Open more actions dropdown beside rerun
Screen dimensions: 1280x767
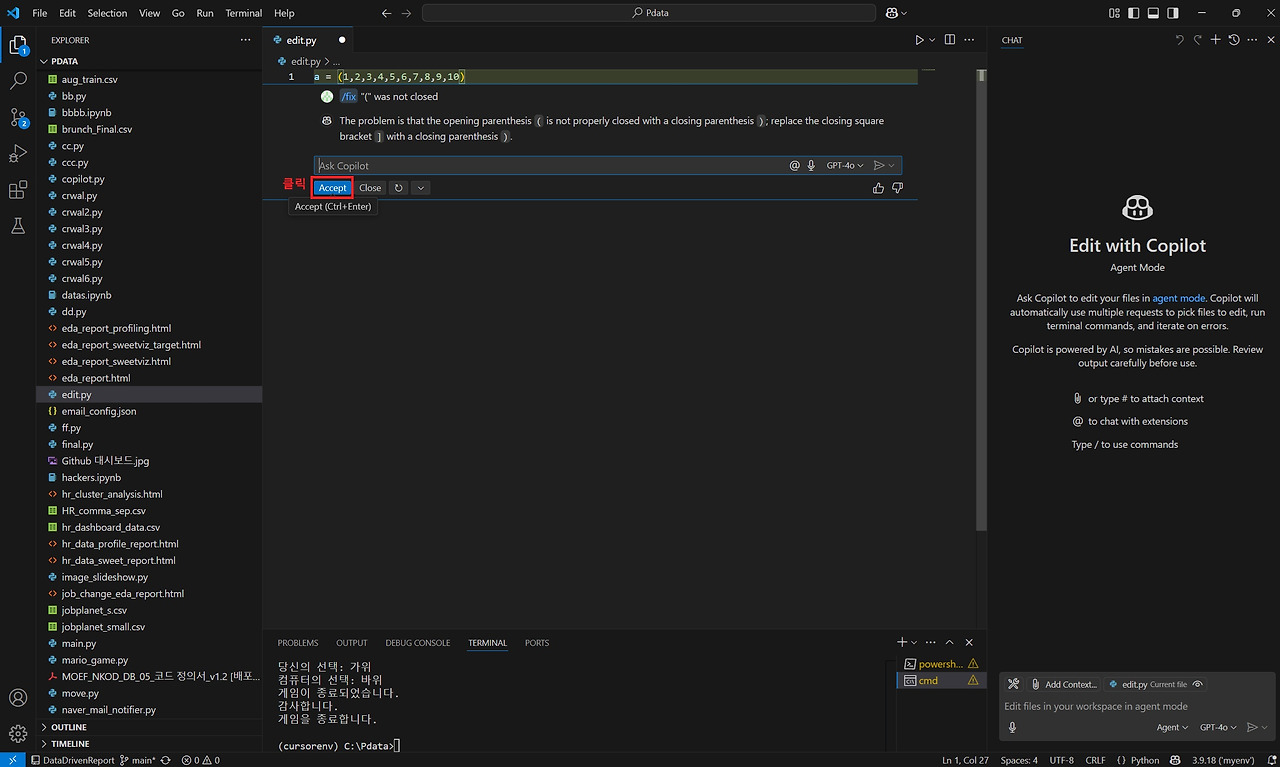pyautogui.click(x=420, y=188)
